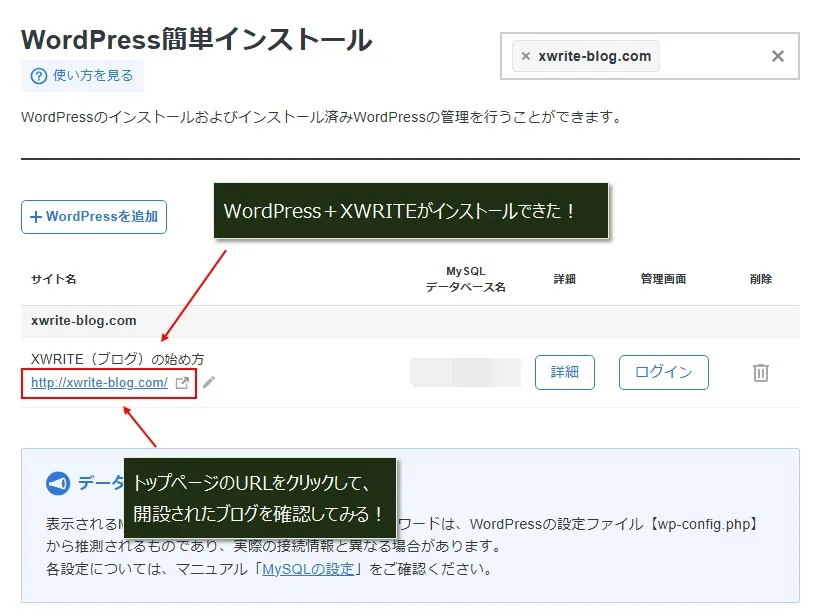Click the 詳細 column header
821x612 pixels.
pyautogui.click(x=564, y=279)
